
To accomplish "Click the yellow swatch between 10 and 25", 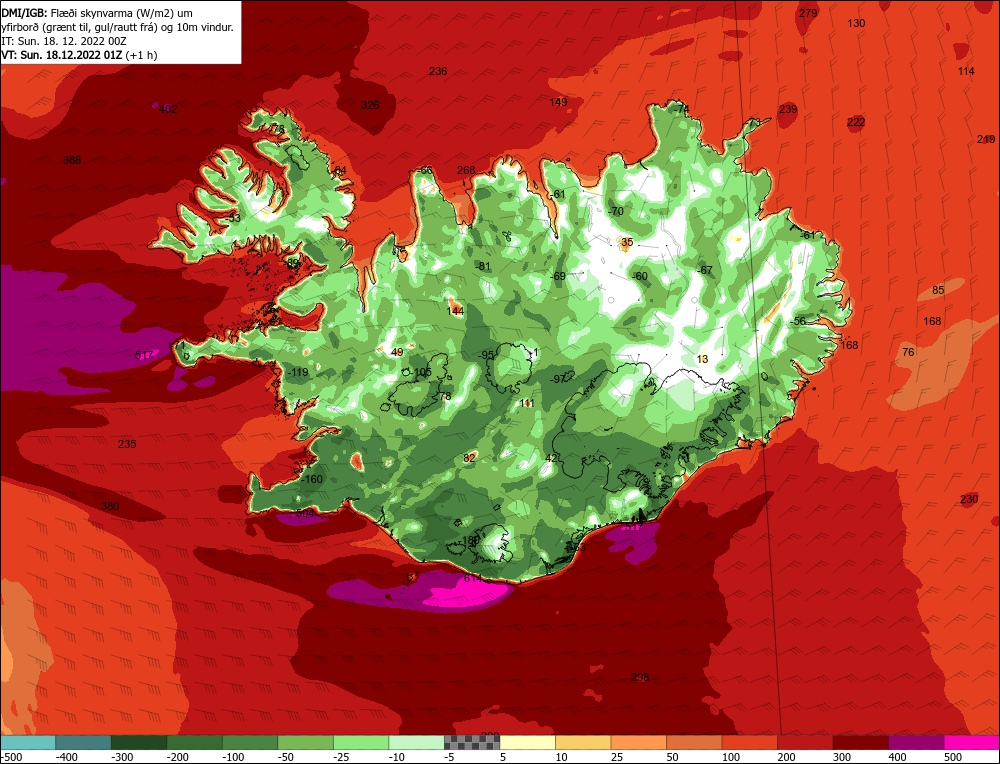I will [583, 742].
